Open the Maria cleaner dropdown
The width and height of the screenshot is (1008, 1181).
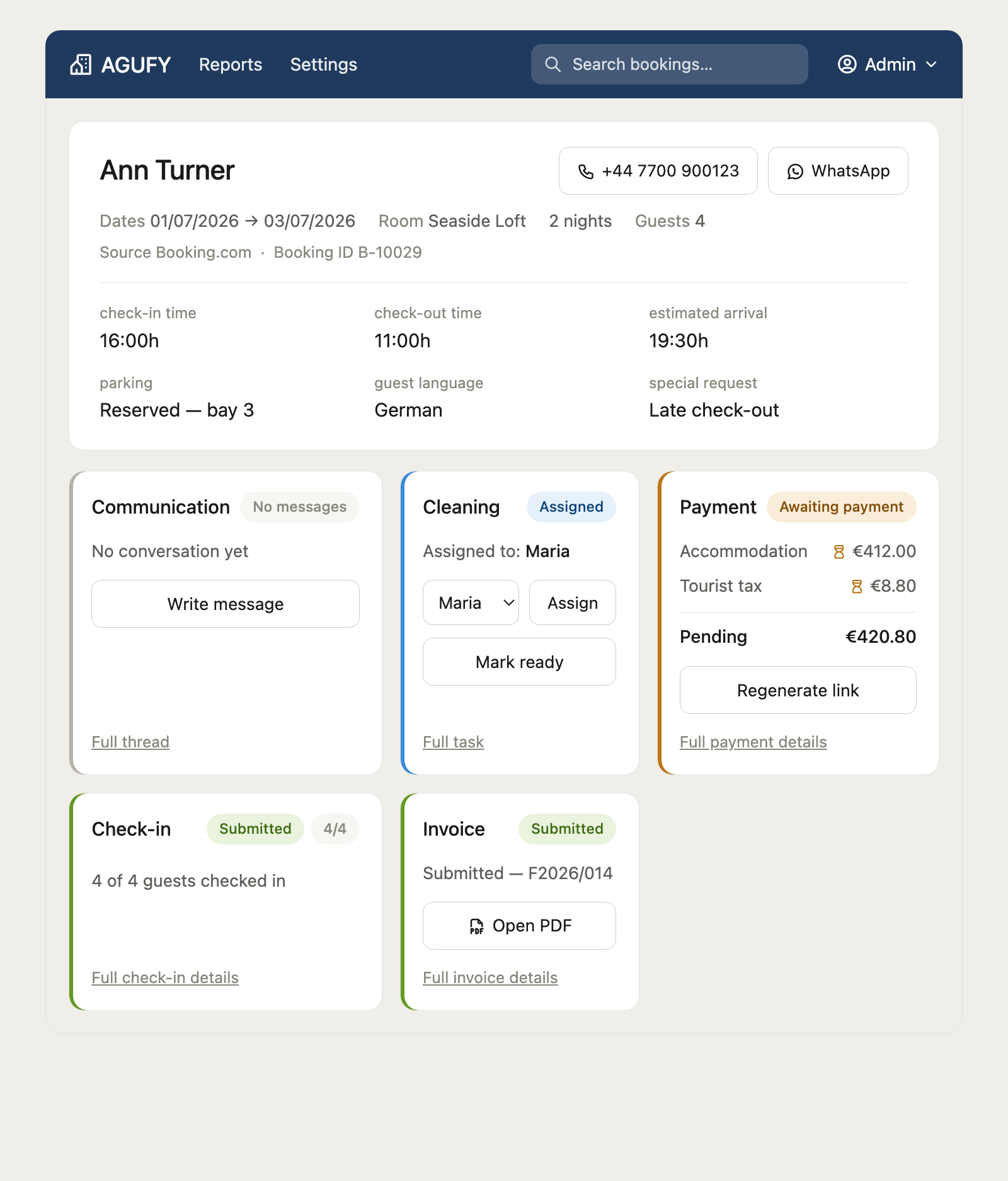pyautogui.click(x=471, y=602)
